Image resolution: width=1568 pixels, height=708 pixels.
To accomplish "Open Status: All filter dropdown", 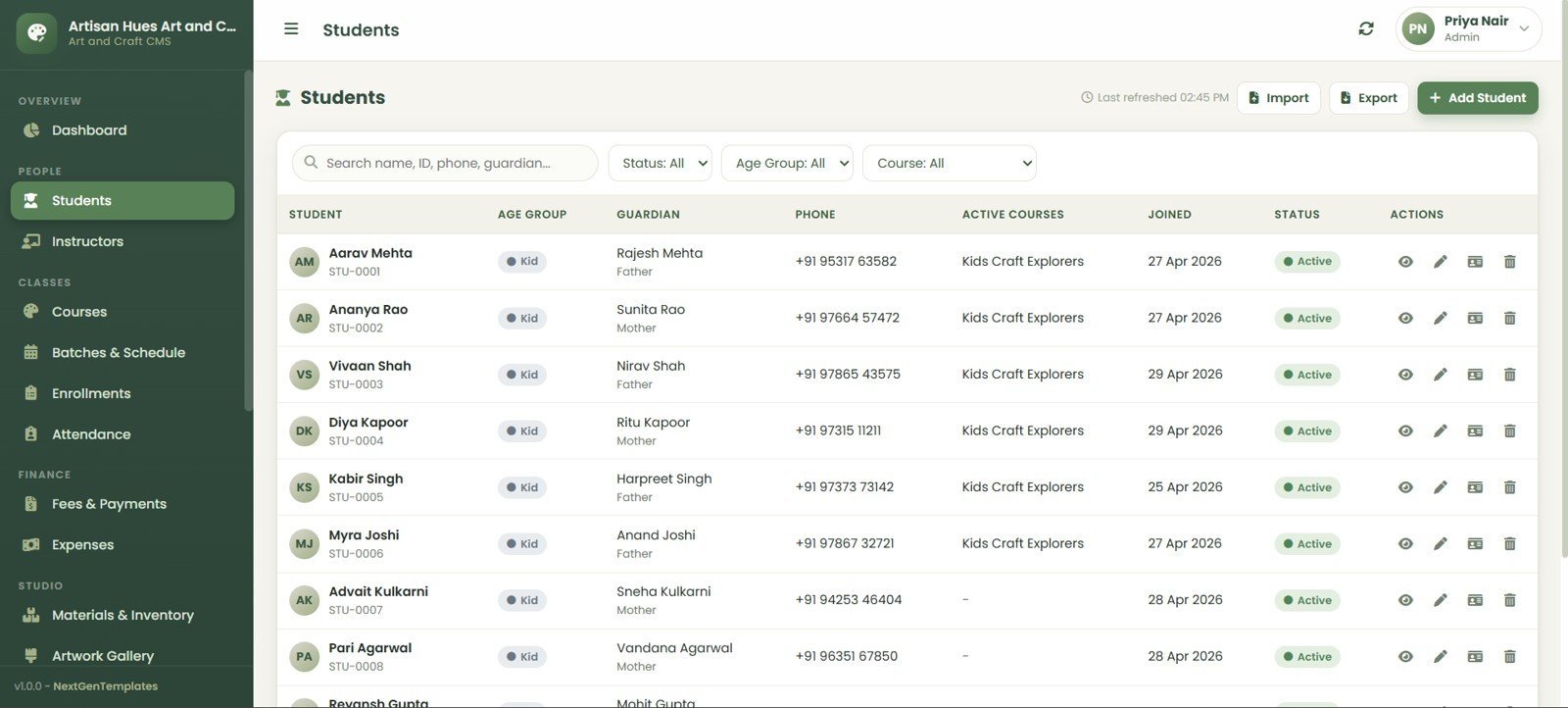I will point(660,164).
